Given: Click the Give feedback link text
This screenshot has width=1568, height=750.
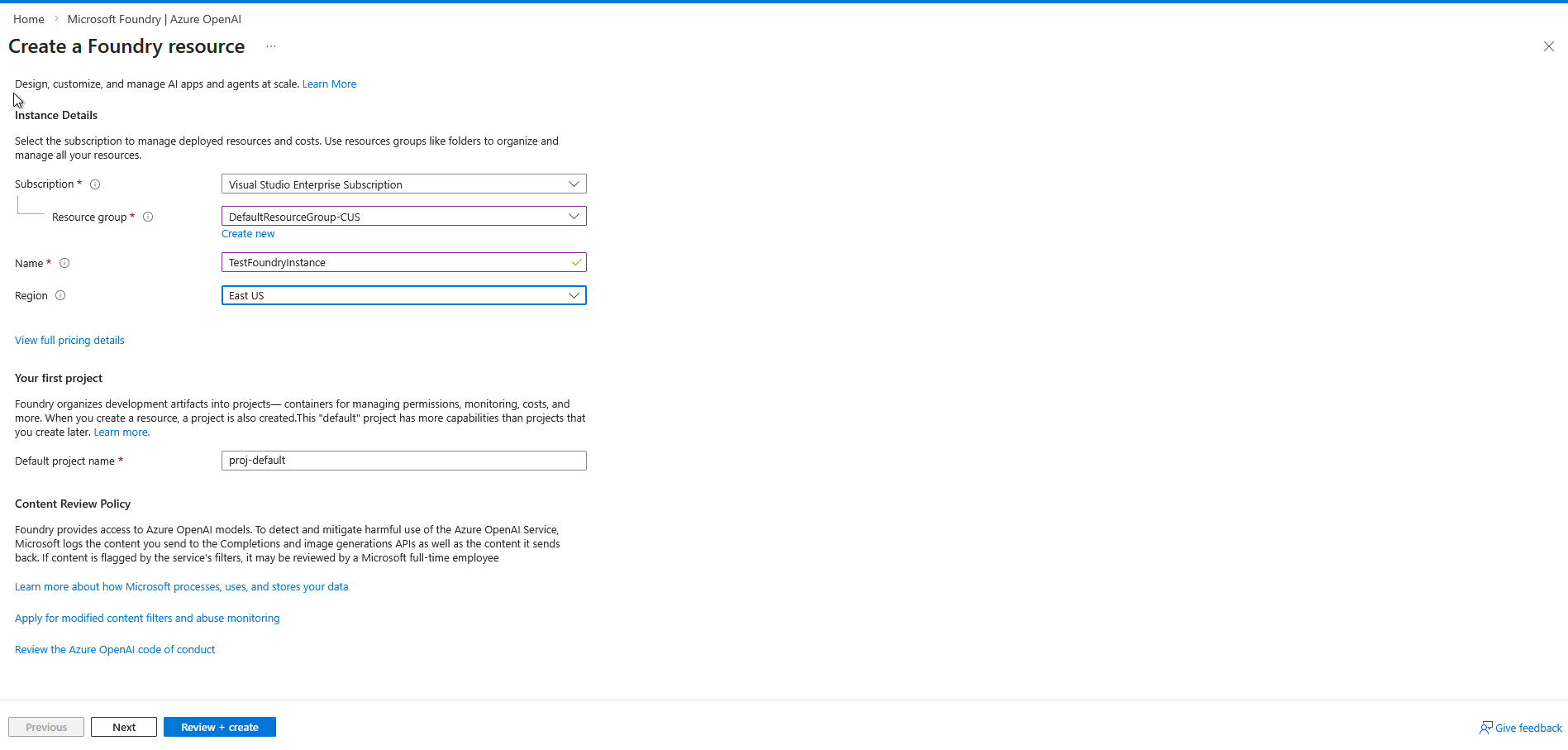Looking at the screenshot, I should point(1528,728).
